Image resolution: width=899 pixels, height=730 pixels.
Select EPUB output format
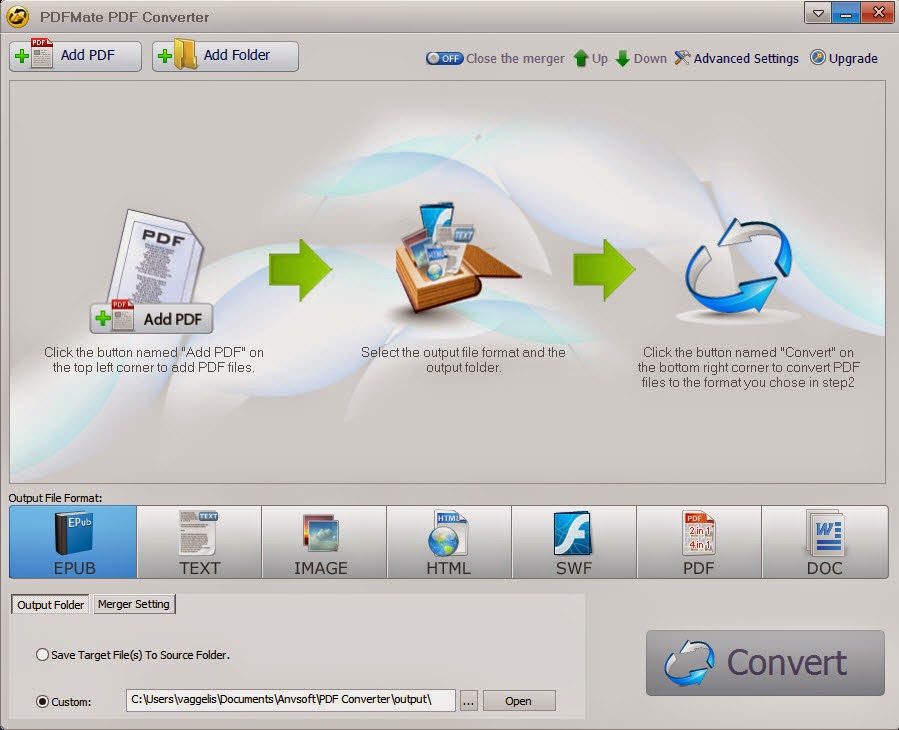point(73,542)
